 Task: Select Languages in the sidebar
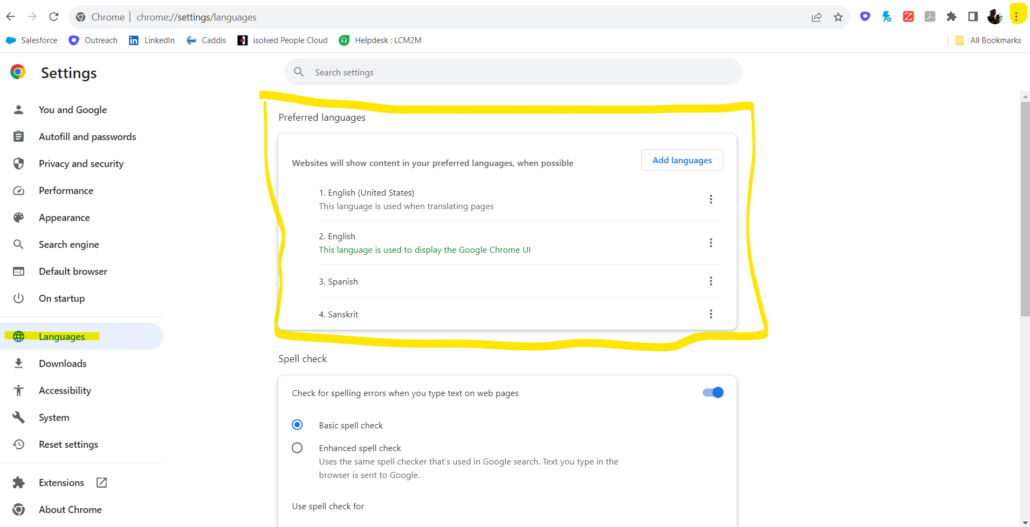pyautogui.click(x=83, y=336)
